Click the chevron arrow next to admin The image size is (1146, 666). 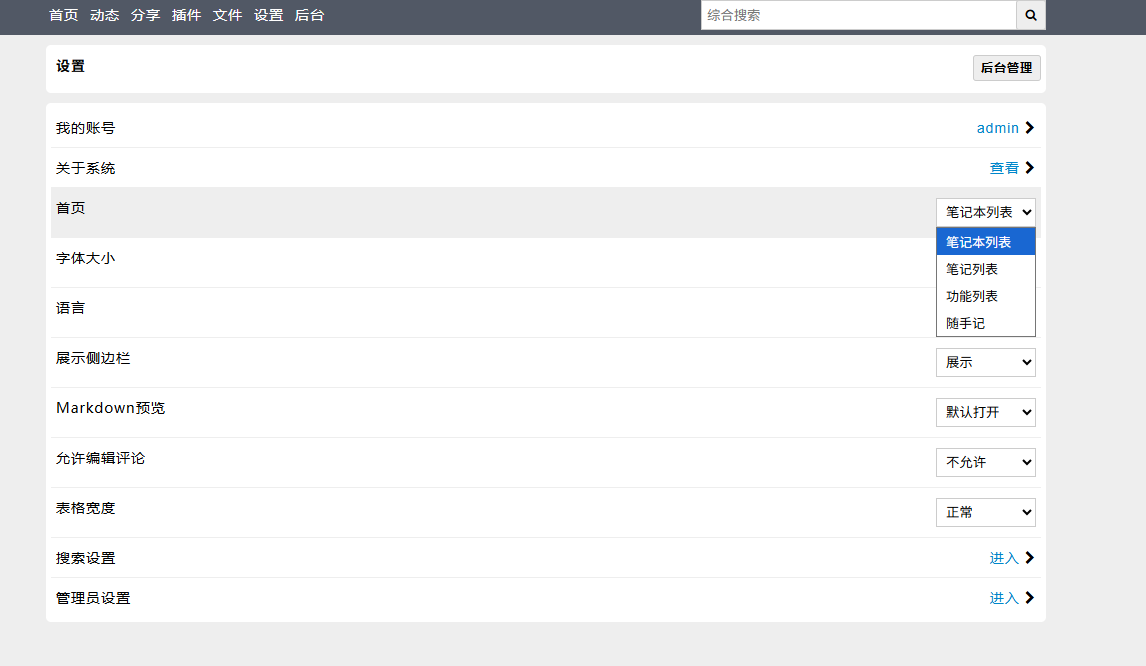pyautogui.click(x=1030, y=128)
